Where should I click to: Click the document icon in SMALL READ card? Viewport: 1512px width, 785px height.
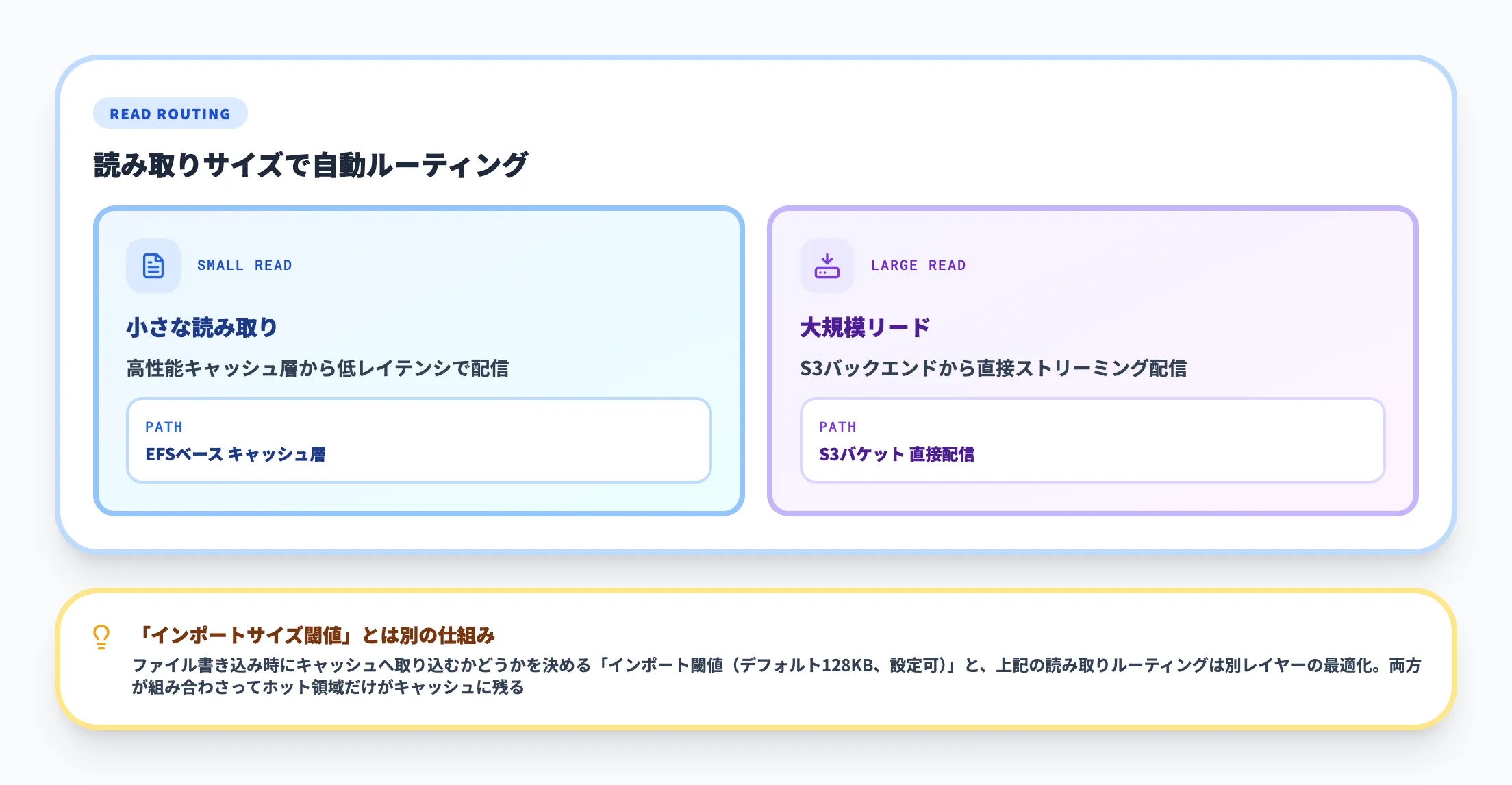(x=153, y=266)
